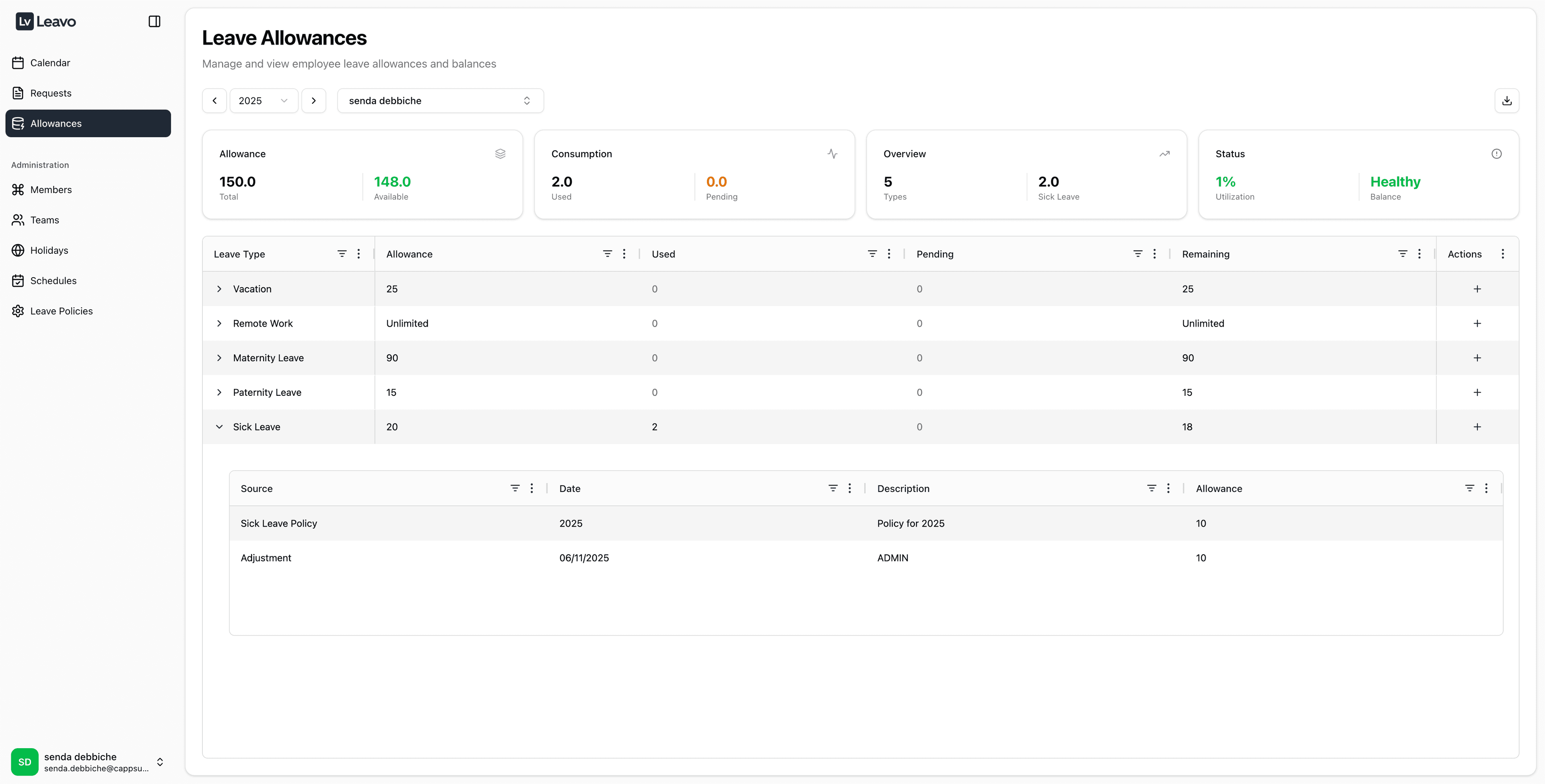Click the Status card info icon
The width and height of the screenshot is (1545, 784).
[1496, 154]
